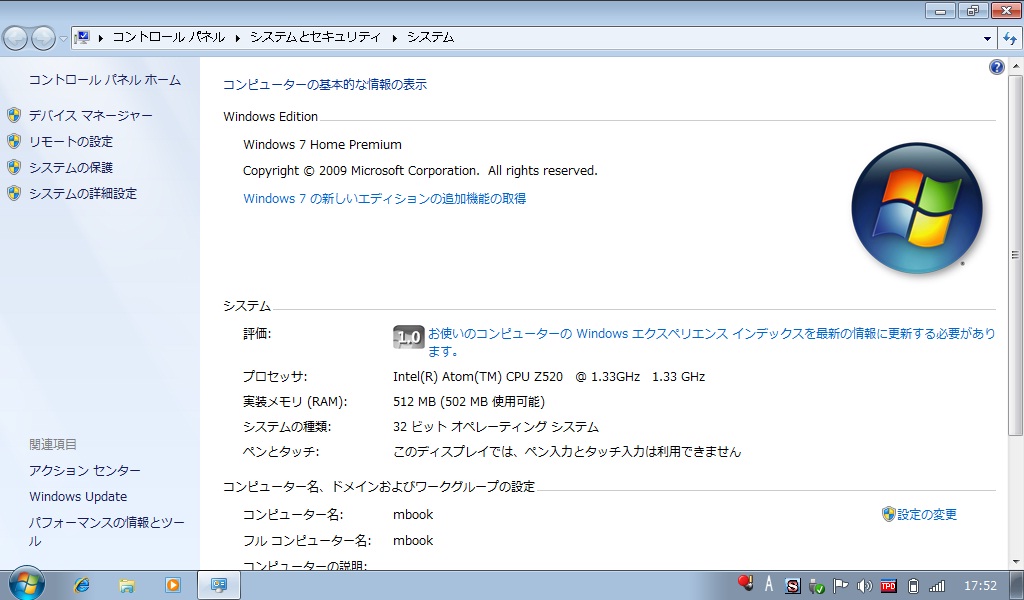Click the speaker volume tray icon
The width and height of the screenshot is (1024, 600).
(864, 586)
